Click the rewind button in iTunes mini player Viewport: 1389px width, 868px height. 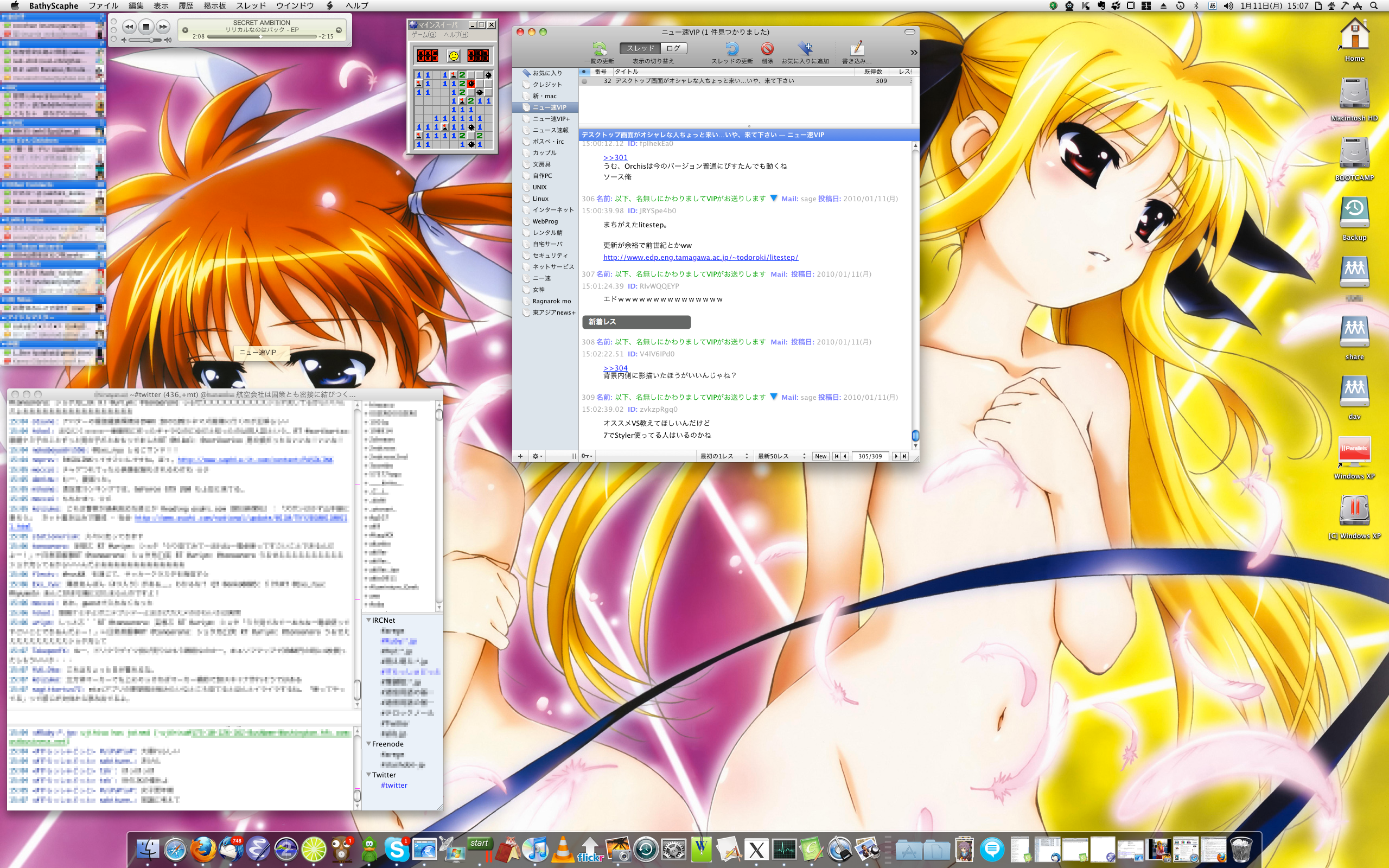coord(129,27)
